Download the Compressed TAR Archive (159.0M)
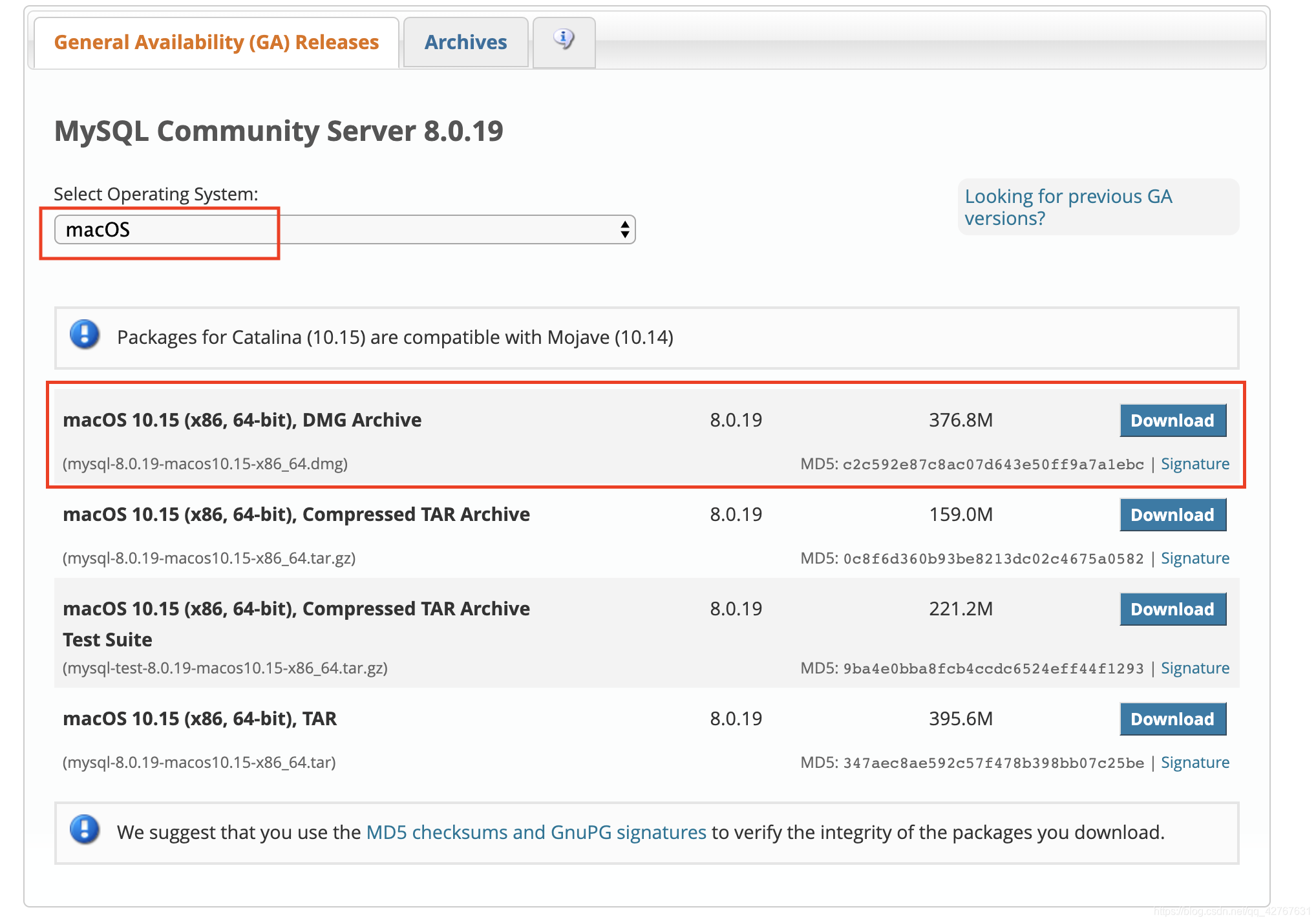1316x923 pixels. click(1173, 515)
